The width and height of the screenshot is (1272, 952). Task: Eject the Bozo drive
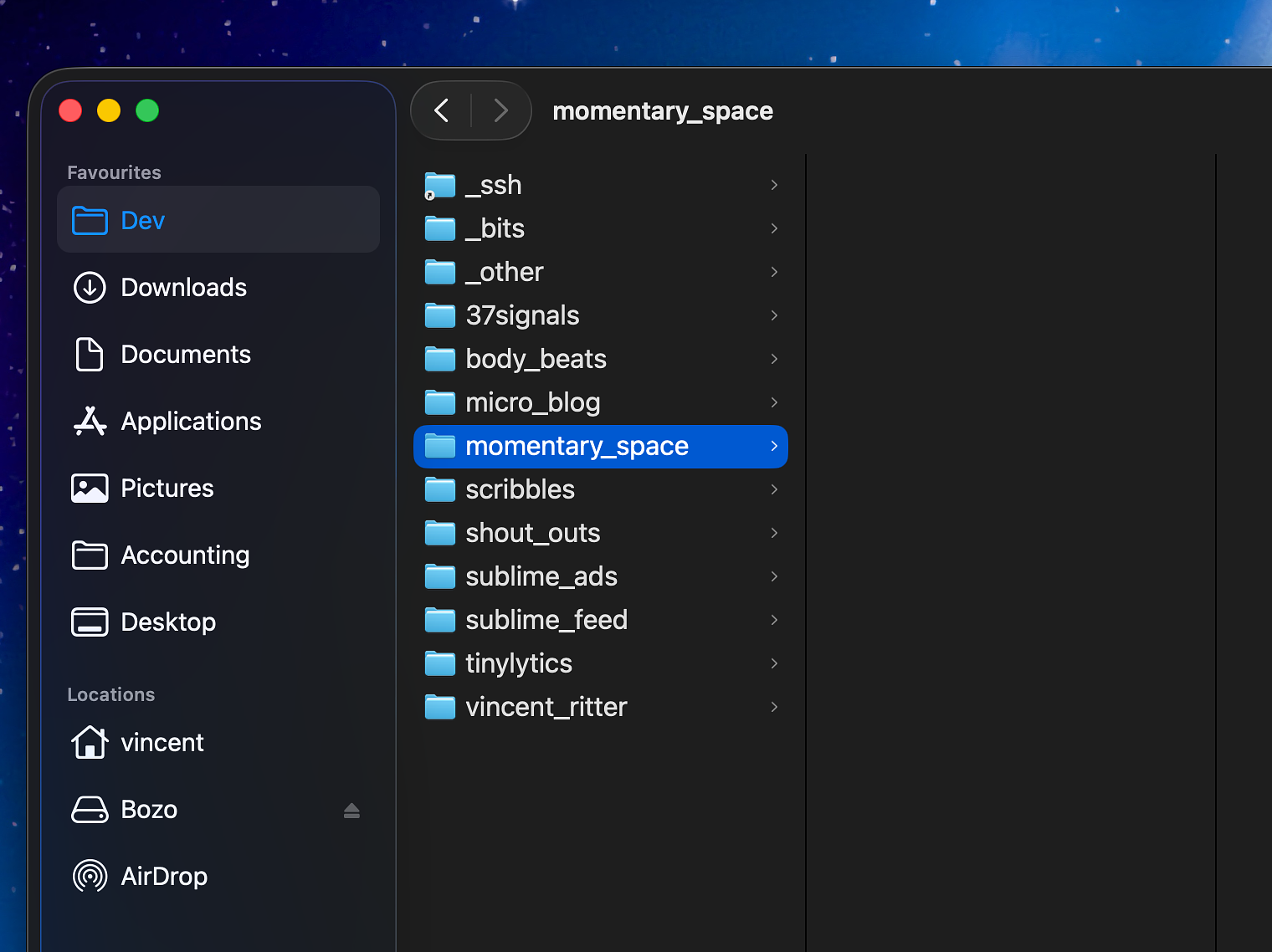point(351,810)
